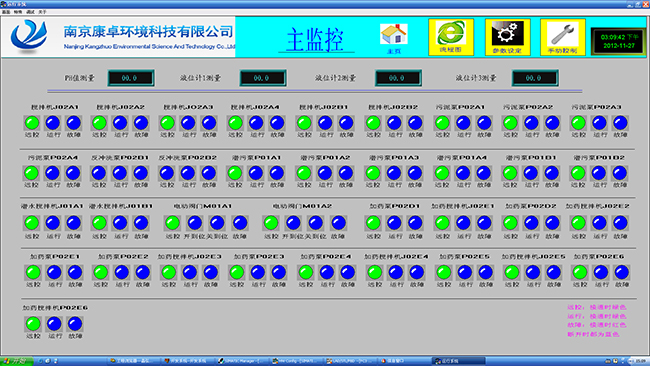Viewport: 650px width, 366px height.
Task: Open the flow chart IE icon
Action: pos(451,37)
